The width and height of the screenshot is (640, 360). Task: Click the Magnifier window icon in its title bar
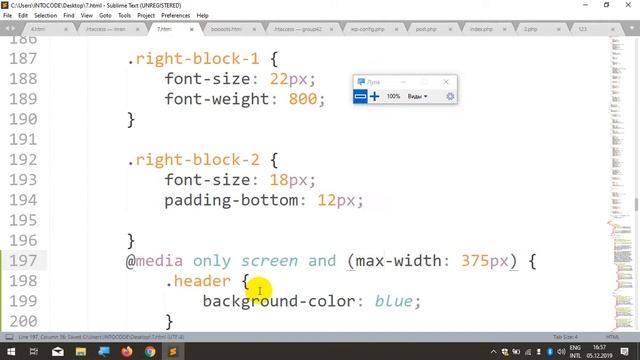coord(361,82)
